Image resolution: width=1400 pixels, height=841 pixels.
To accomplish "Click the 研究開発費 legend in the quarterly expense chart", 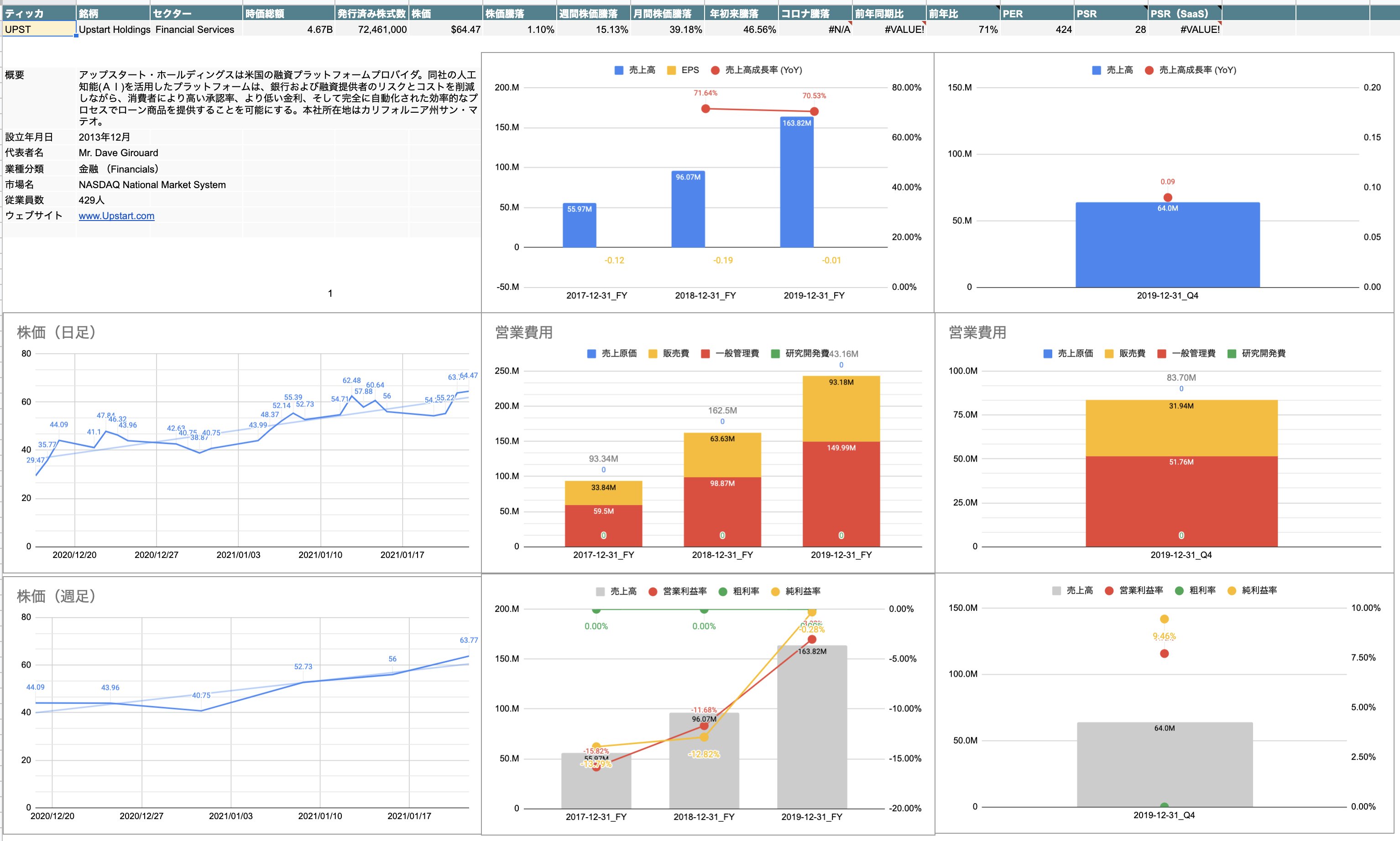I will pyautogui.click(x=1257, y=354).
